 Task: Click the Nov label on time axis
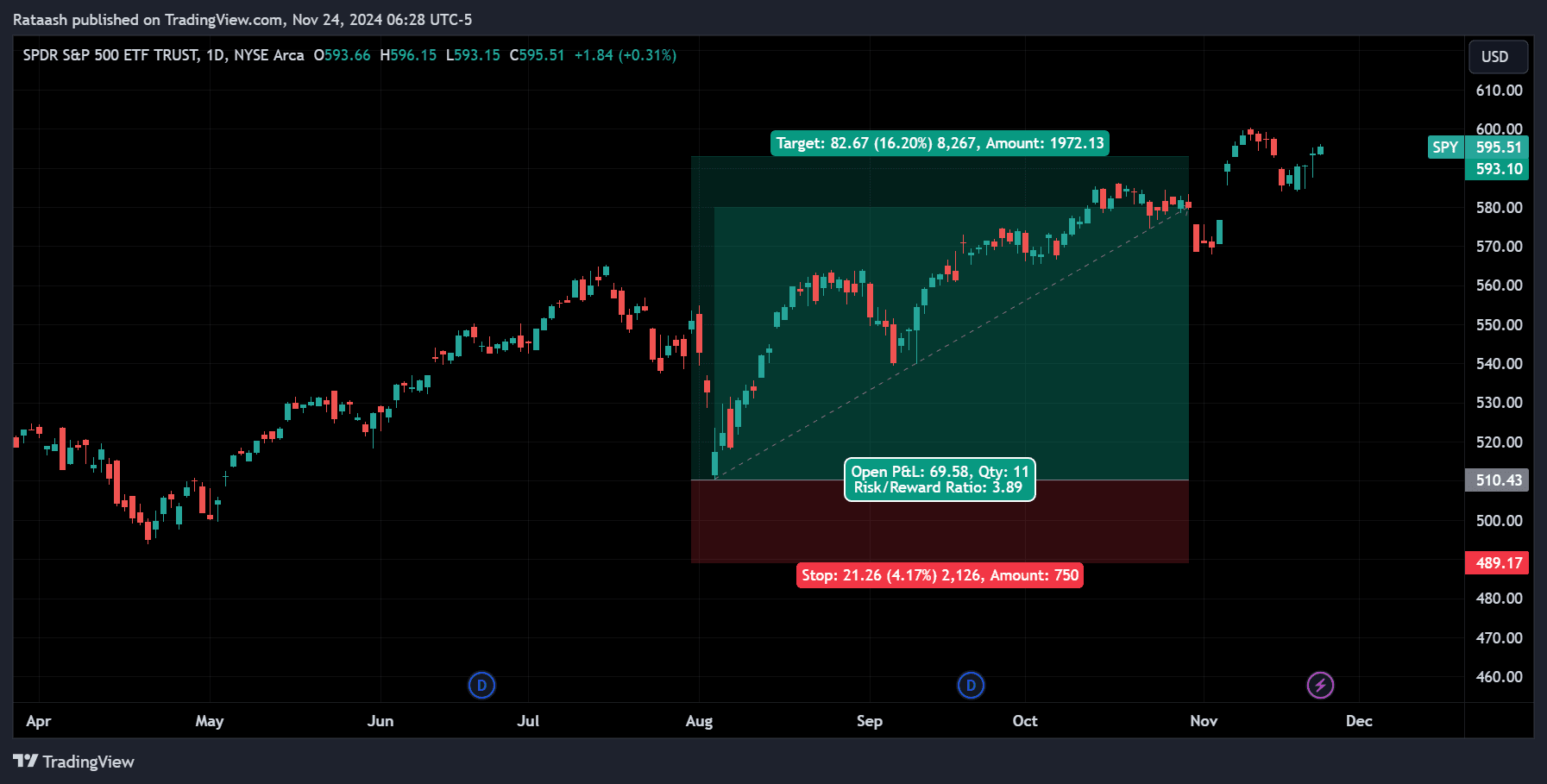click(x=1204, y=721)
